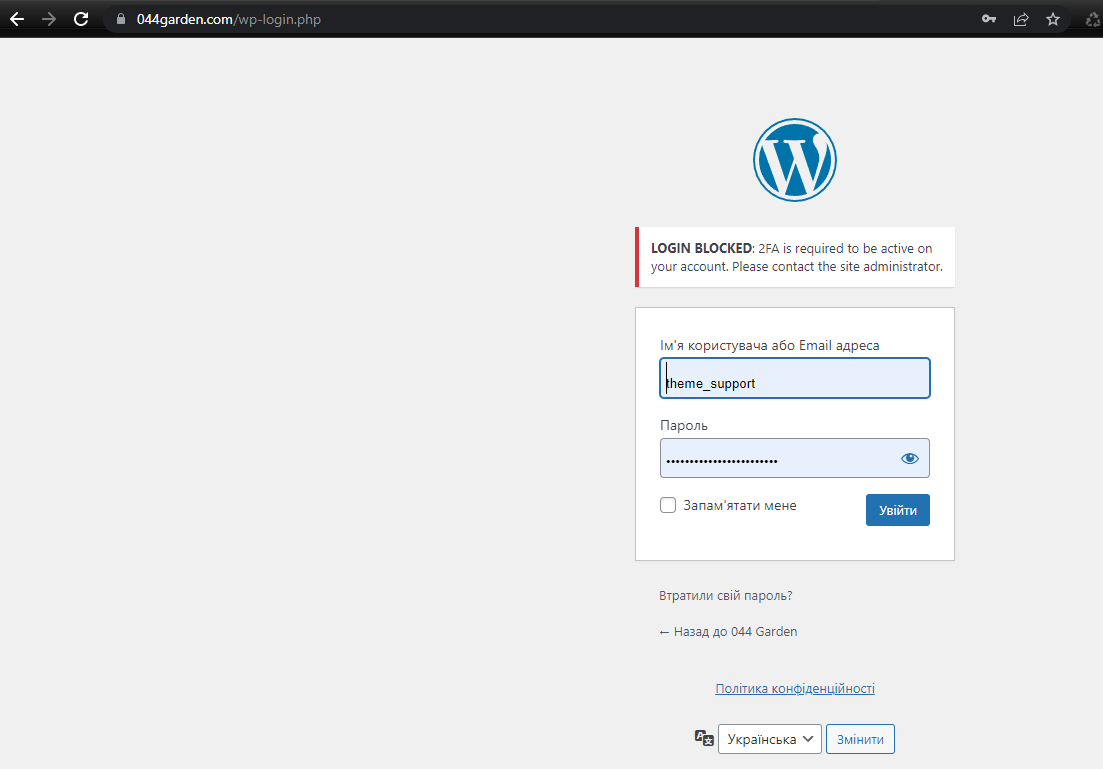
Task: Reload the page with the refresh icon
Action: (x=81, y=19)
